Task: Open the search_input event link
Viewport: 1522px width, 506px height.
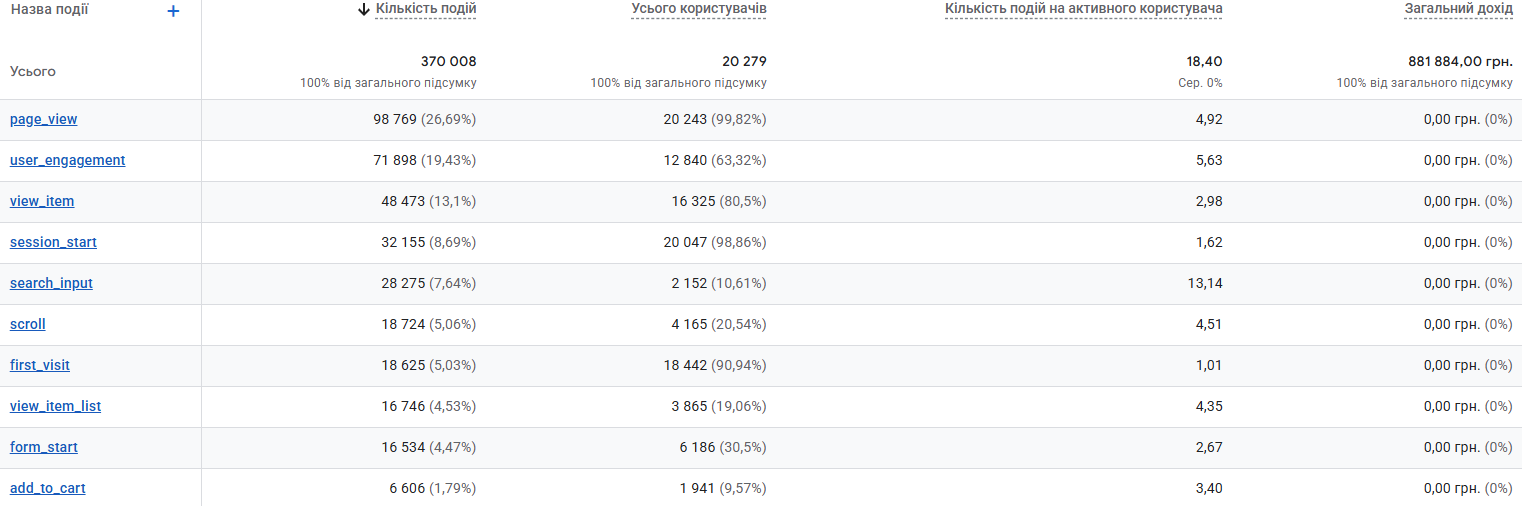Action: click(x=51, y=283)
